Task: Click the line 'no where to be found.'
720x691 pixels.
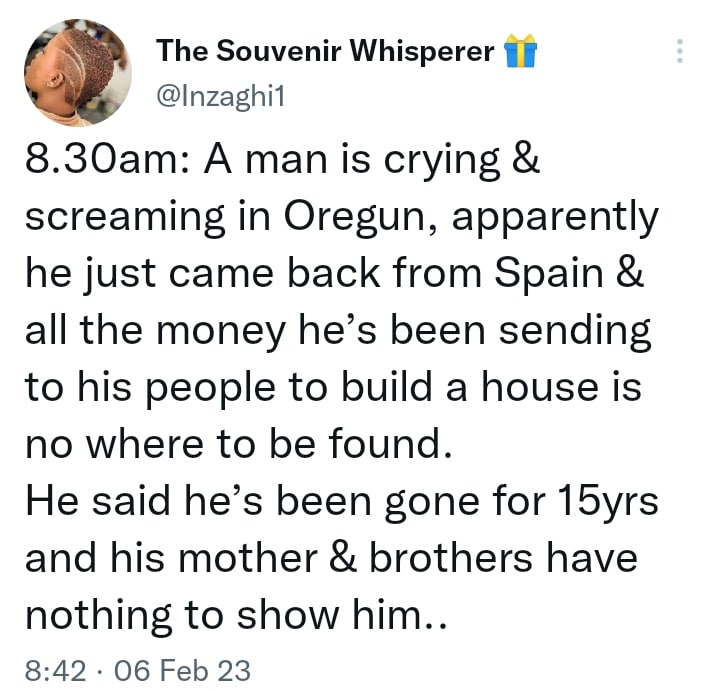Action: pos(238,444)
